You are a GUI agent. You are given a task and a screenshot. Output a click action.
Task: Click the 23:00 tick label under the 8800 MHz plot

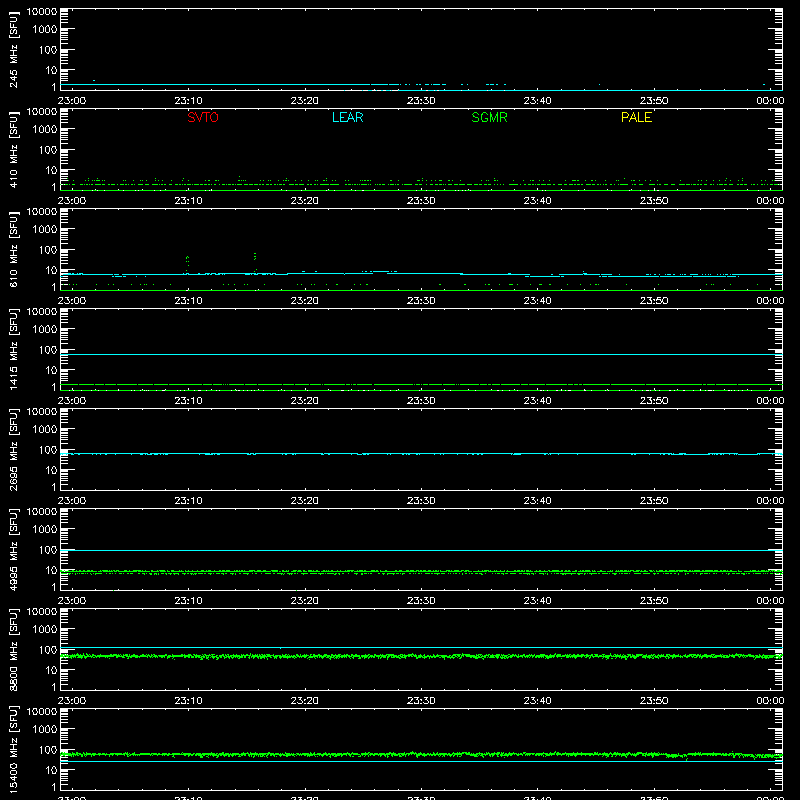tap(71, 701)
